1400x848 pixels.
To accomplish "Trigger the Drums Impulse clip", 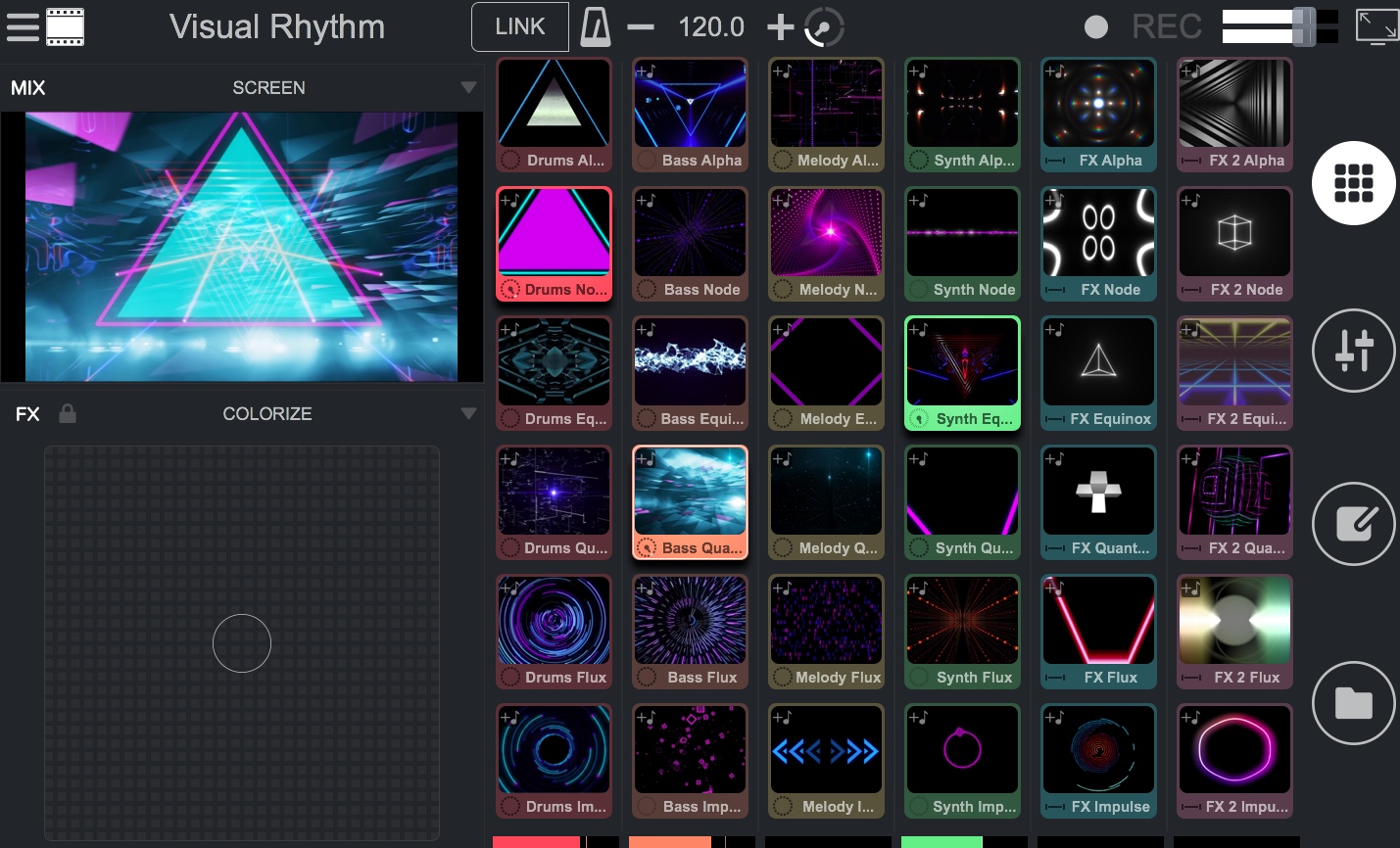I will click(555, 761).
